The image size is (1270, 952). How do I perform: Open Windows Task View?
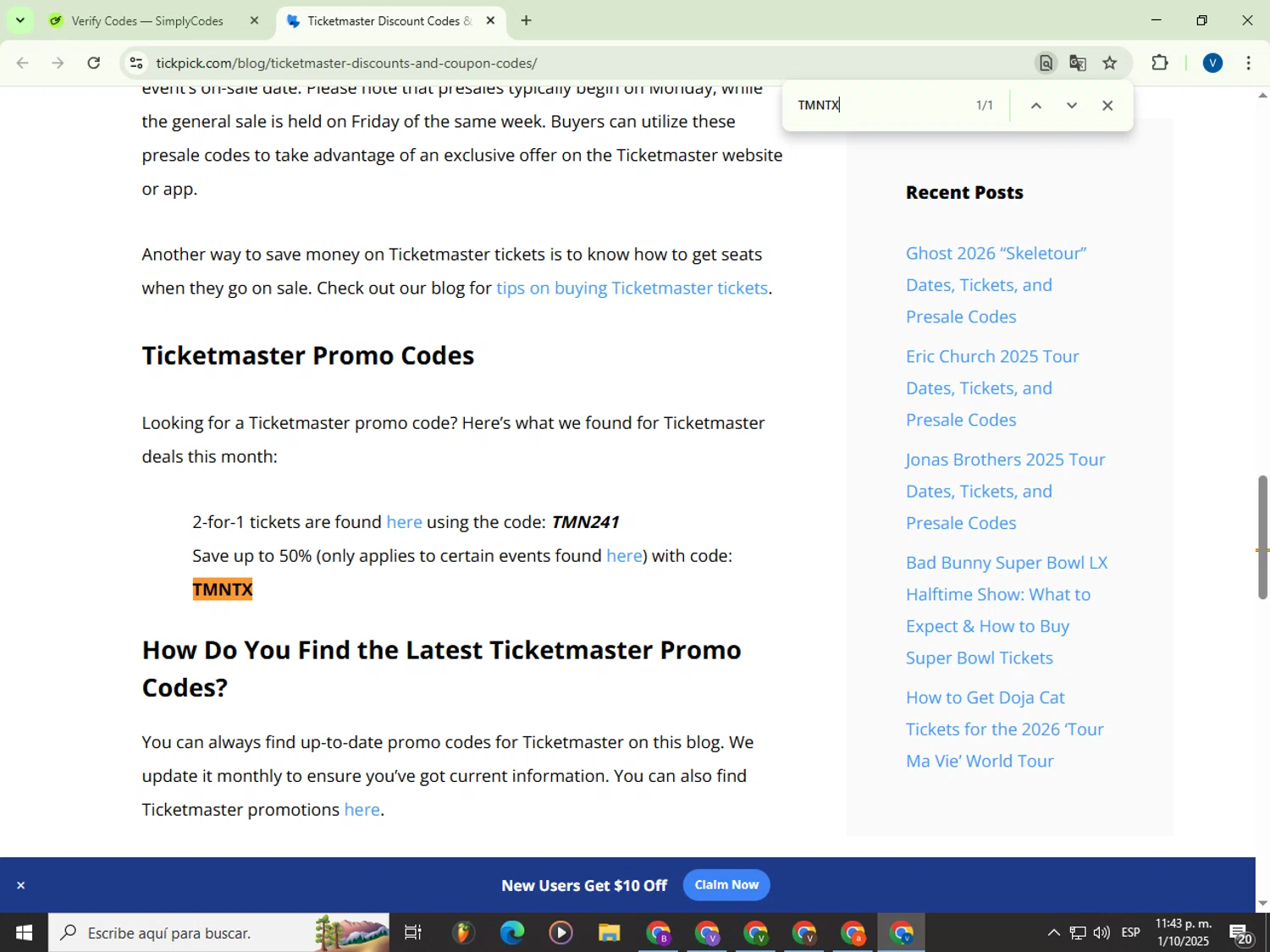point(413,933)
